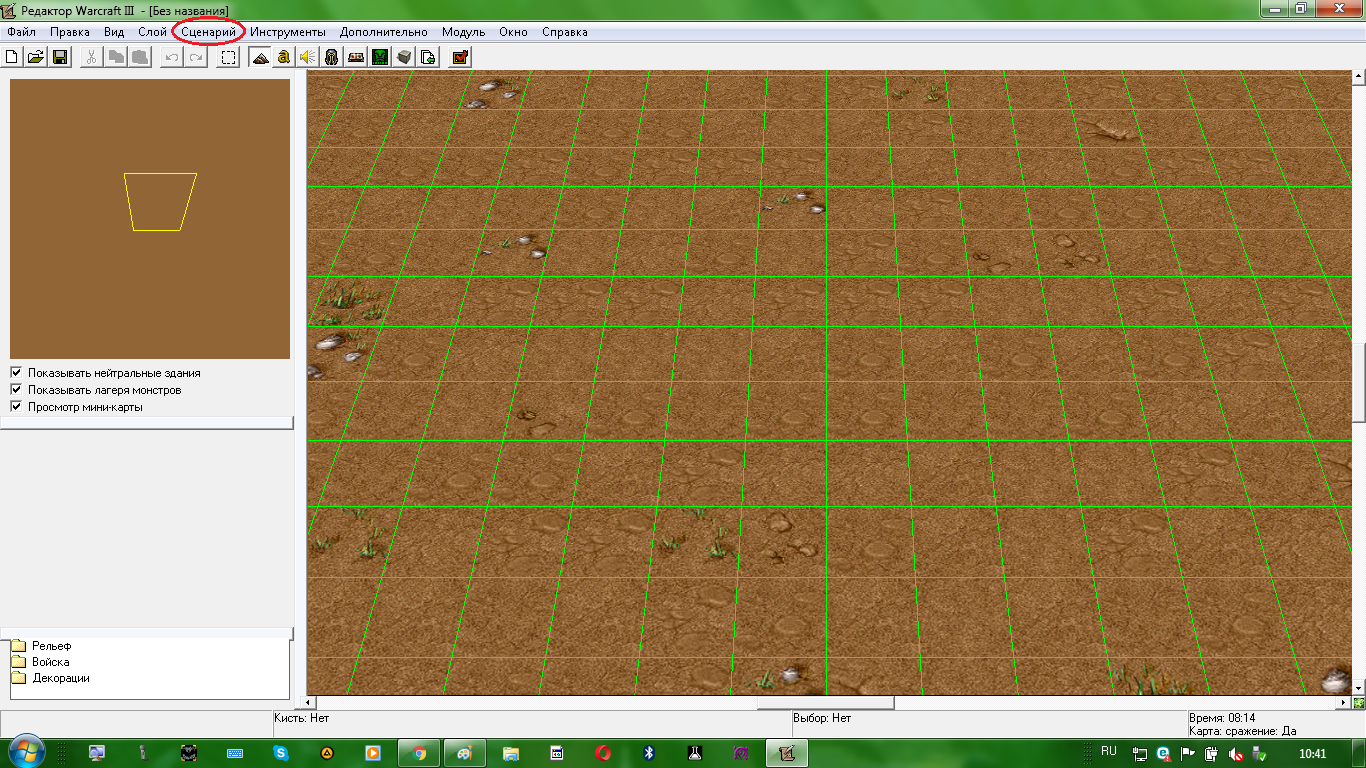This screenshot has width=1366, height=768.
Task: Toggle 'Просмотр мини-карты' checkbox
Action: click(16, 406)
